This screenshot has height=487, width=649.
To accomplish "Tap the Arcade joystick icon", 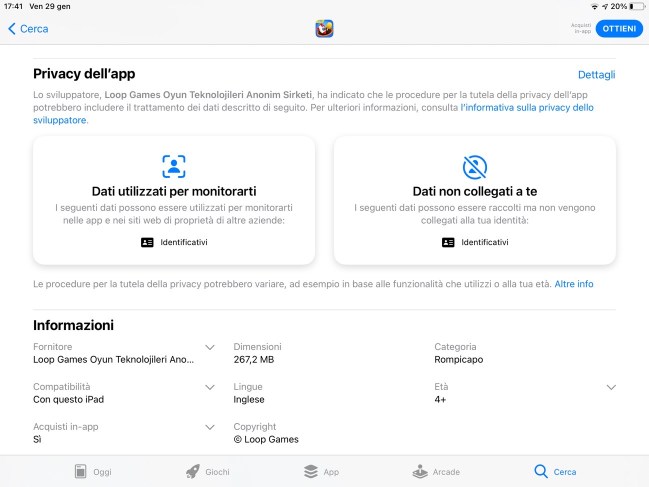I will tap(420, 471).
